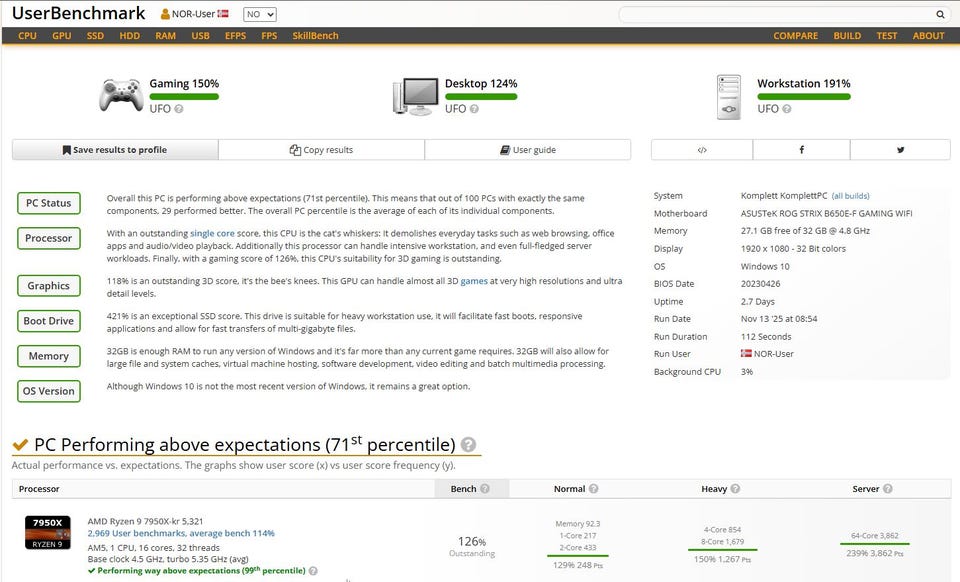Go to the TEST page
The height and width of the screenshot is (582, 960).
887,35
